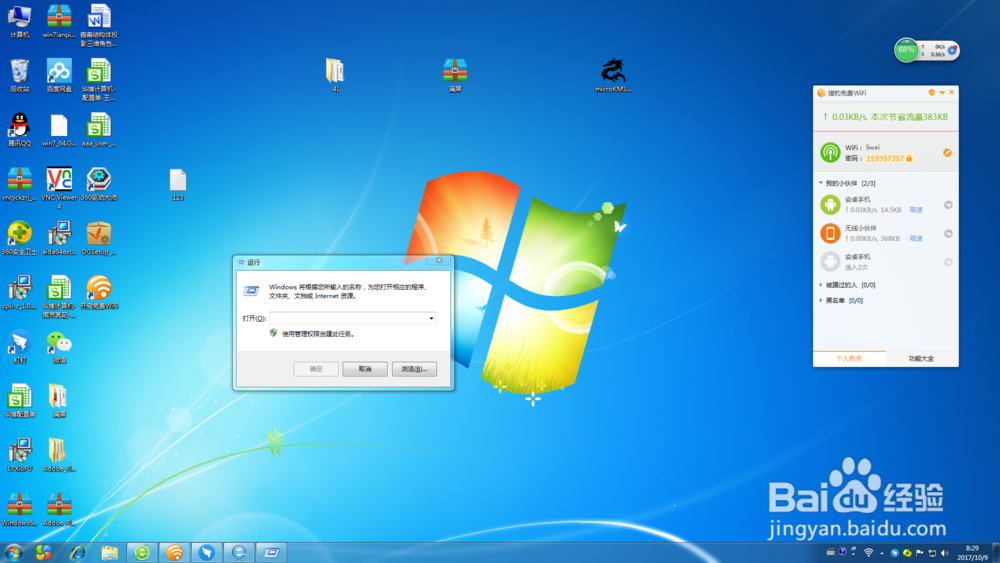The height and width of the screenshot is (563, 1000).
Task: Launch VNC Viewer 4 shortcut
Action: [59, 188]
